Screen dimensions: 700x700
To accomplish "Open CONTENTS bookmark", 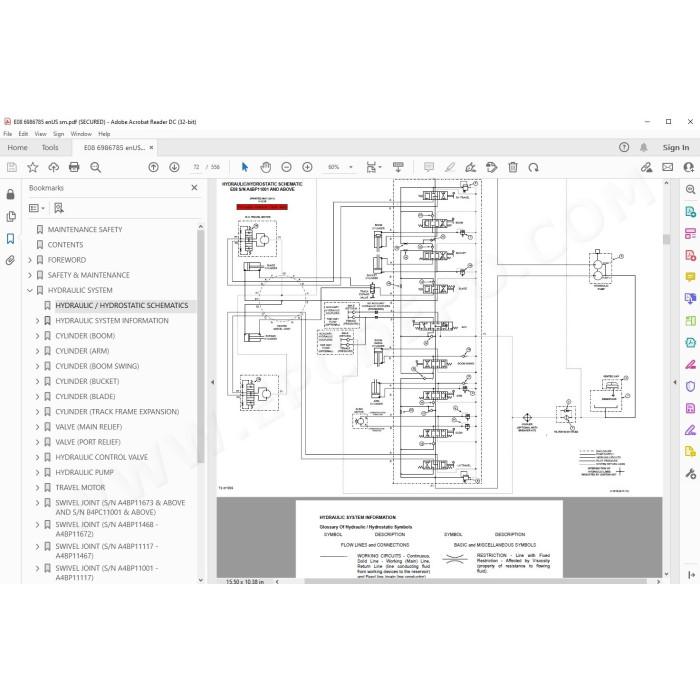I will tap(65, 245).
